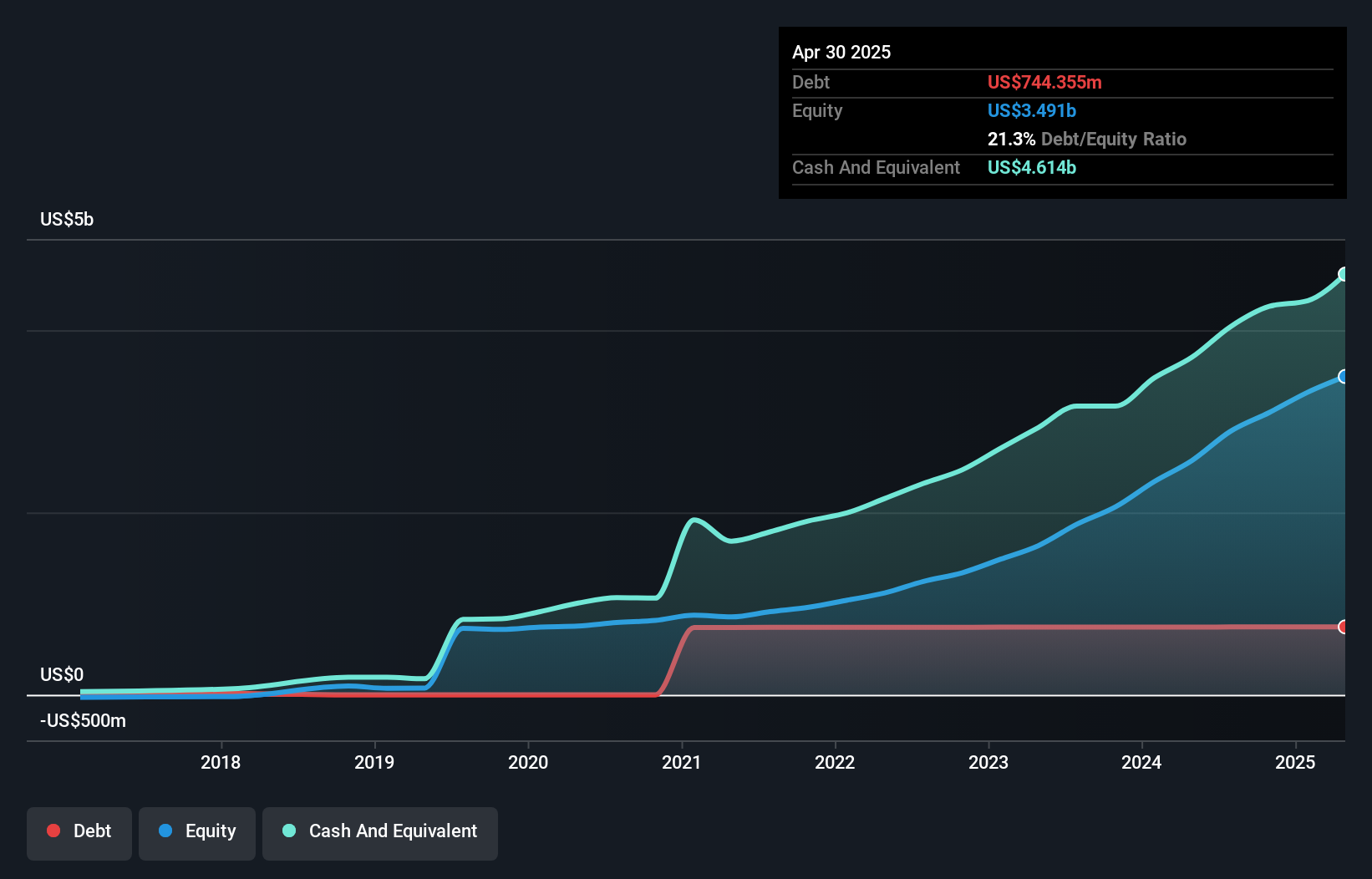Click the 2024 x-axis label
This screenshot has height=879, width=1372.
(x=1141, y=762)
